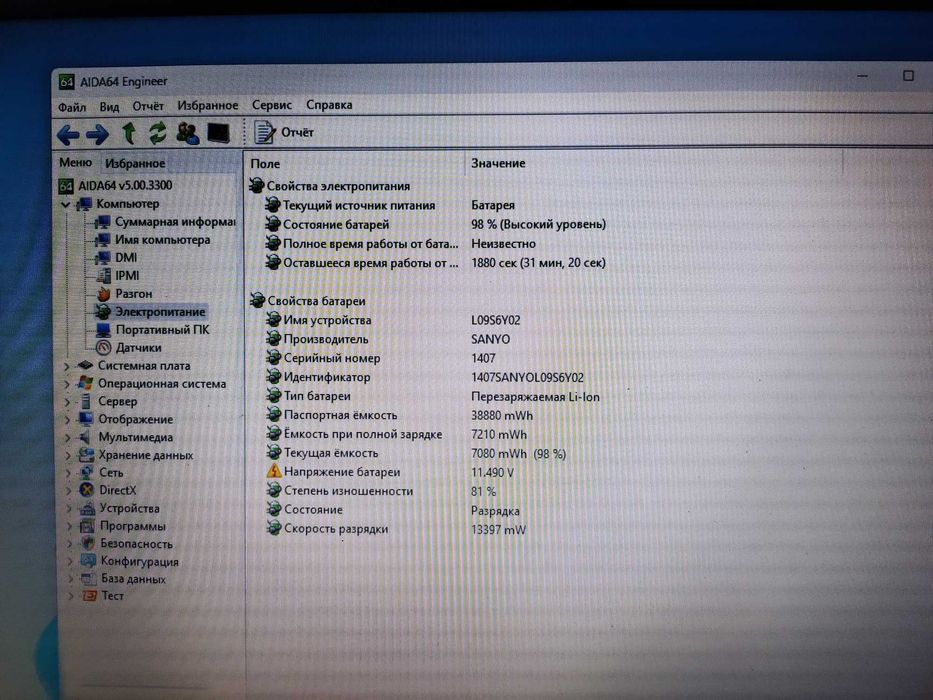Screen dimensions: 933x700
Task: Open the Файл menu
Action: [x=72, y=108]
